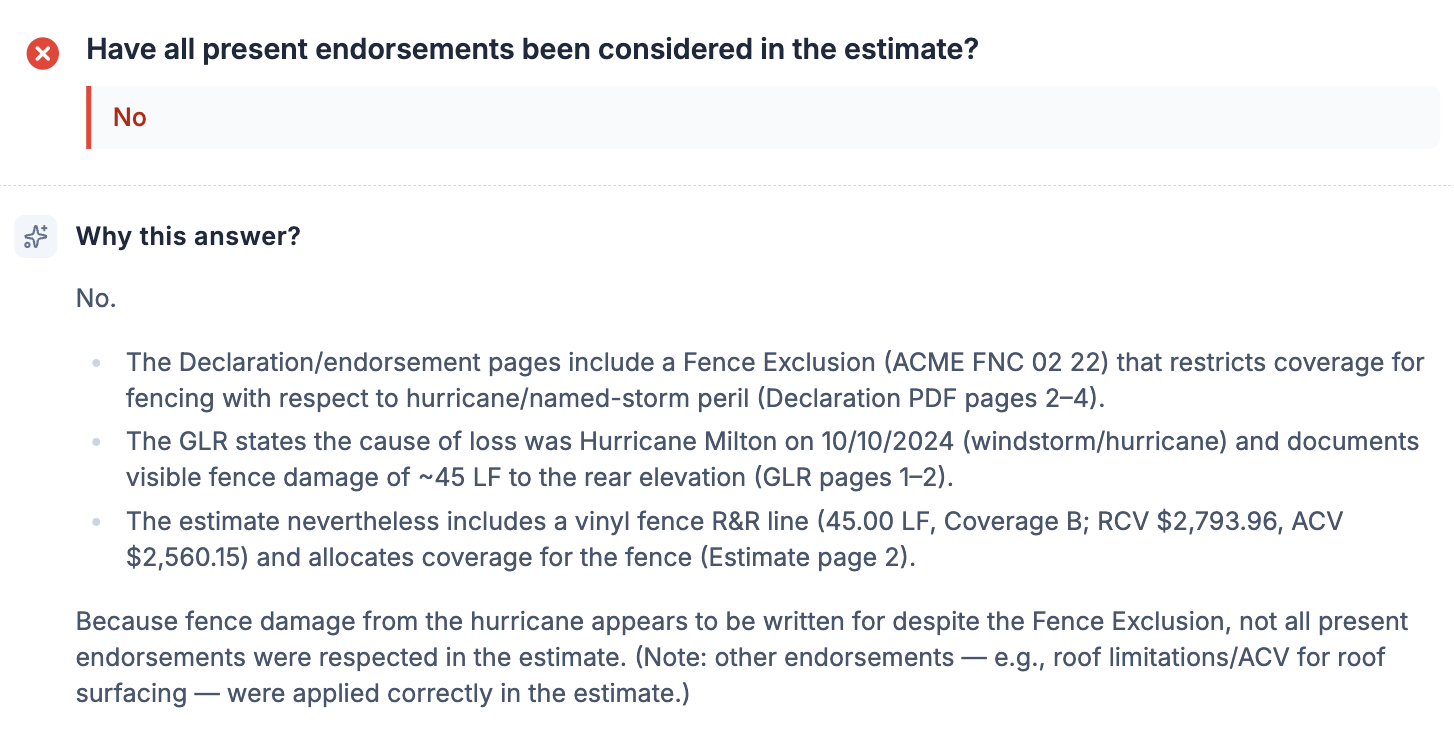Select the endorsements question heading
The width and height of the screenshot is (1454, 732).
532,50
